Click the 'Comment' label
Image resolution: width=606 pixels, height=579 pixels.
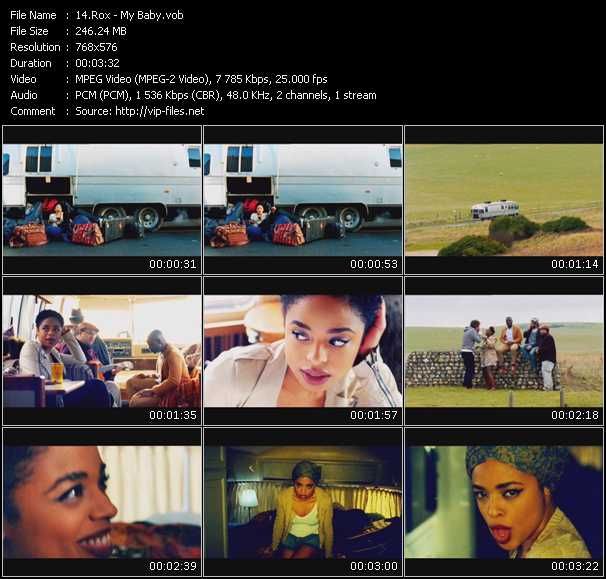[33, 111]
